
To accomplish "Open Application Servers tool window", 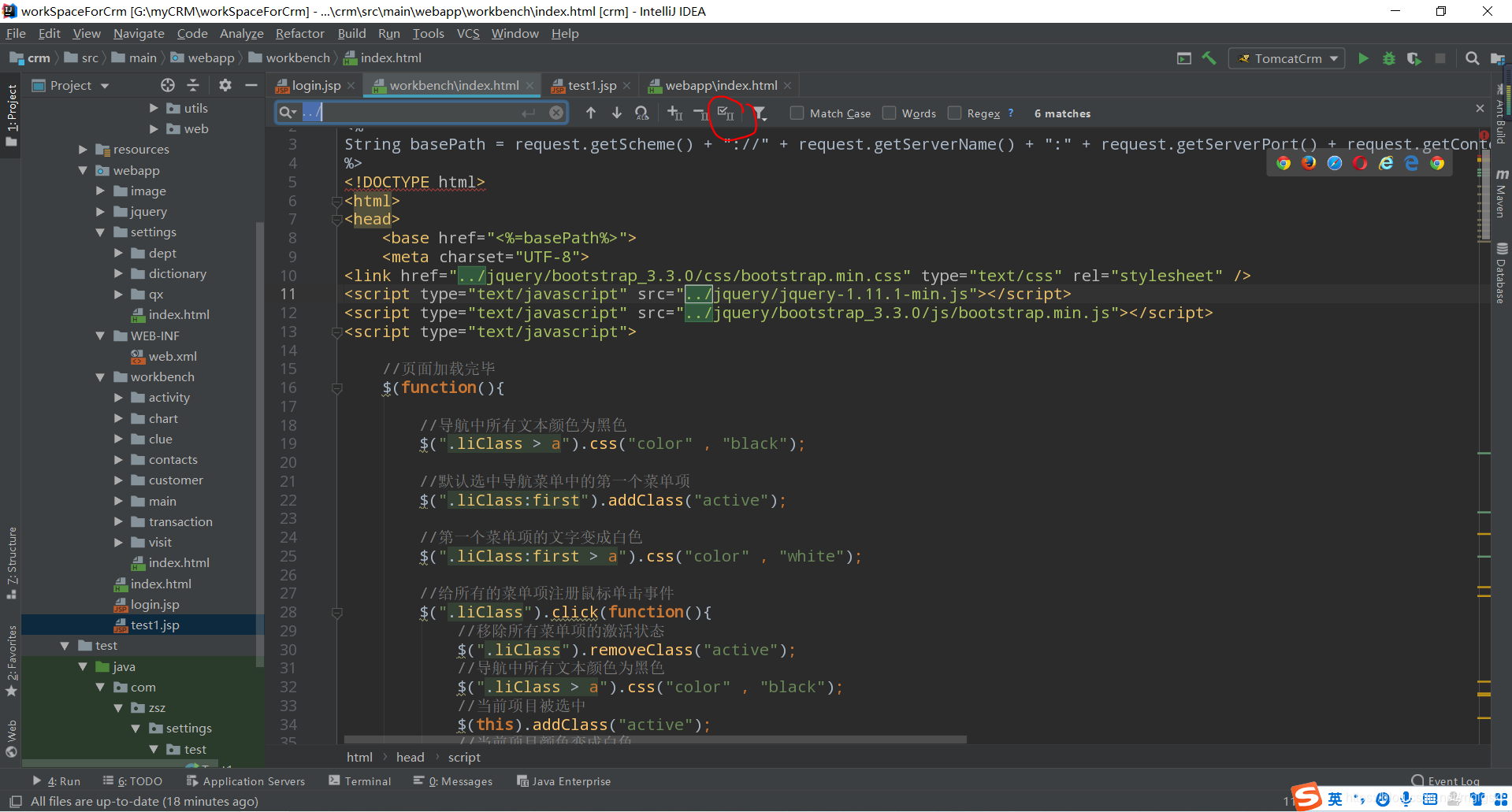I will (x=245, y=780).
